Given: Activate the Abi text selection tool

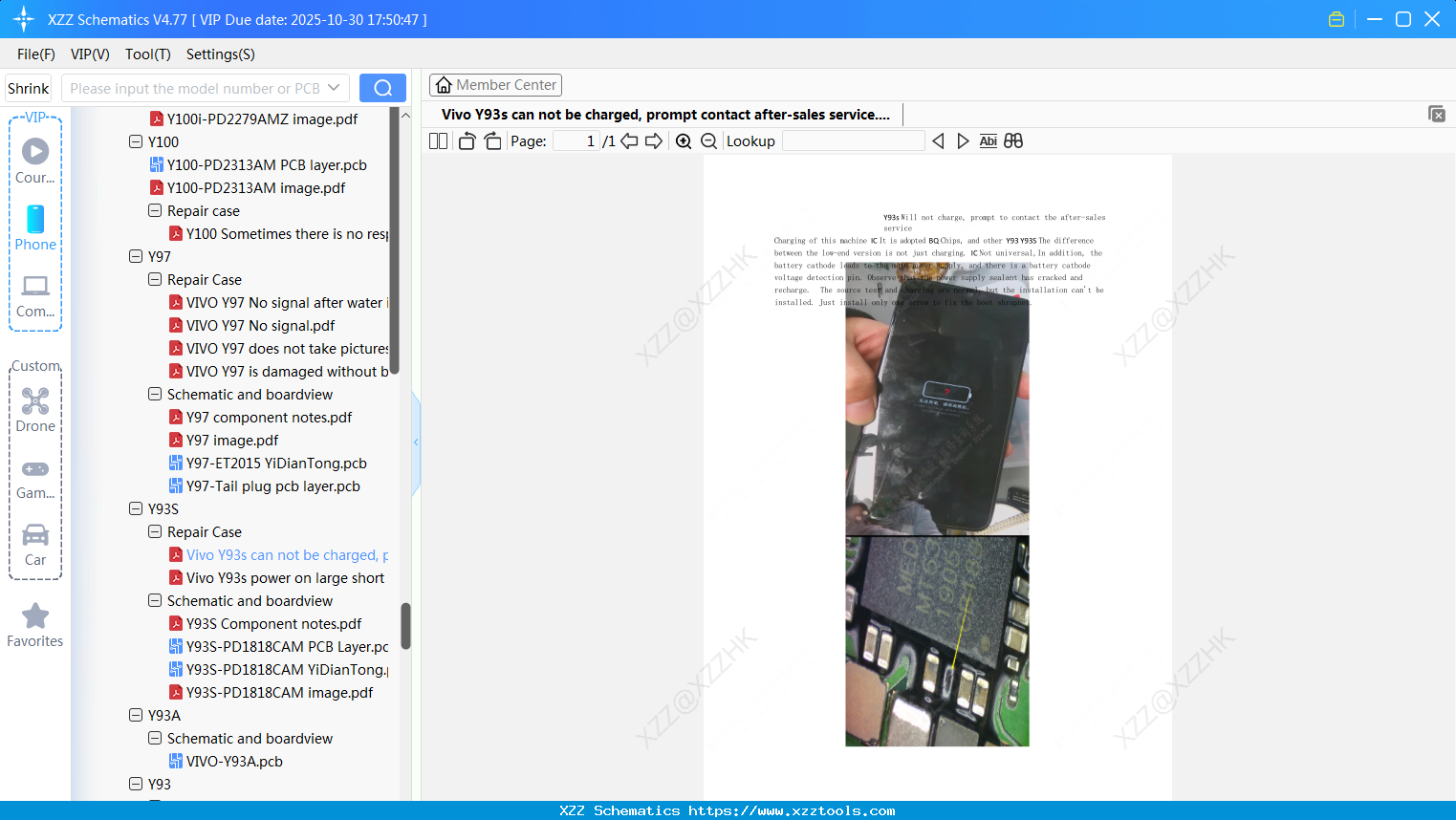Looking at the screenshot, I should pos(988,140).
